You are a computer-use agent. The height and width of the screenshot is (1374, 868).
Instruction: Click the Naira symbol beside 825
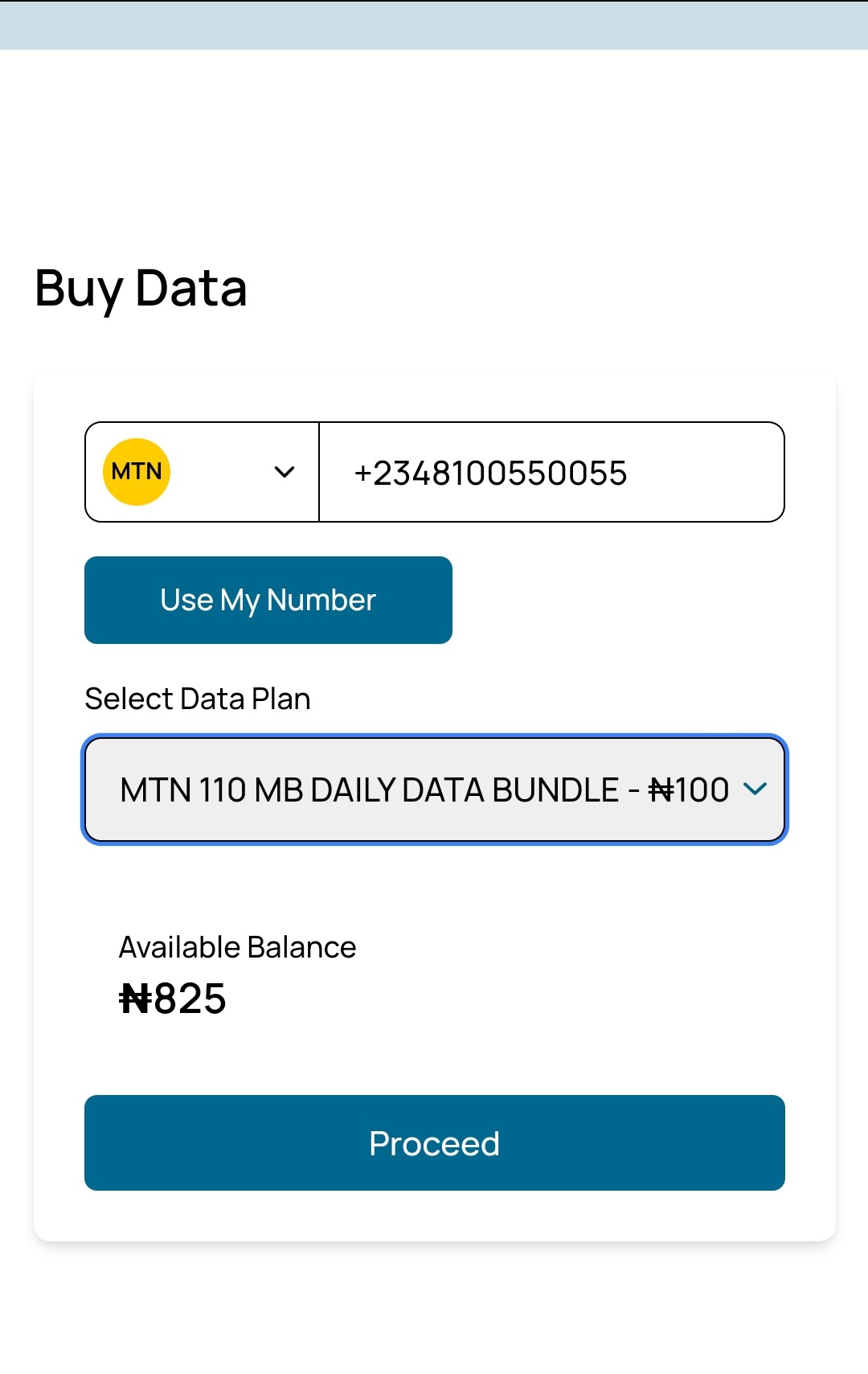(135, 999)
